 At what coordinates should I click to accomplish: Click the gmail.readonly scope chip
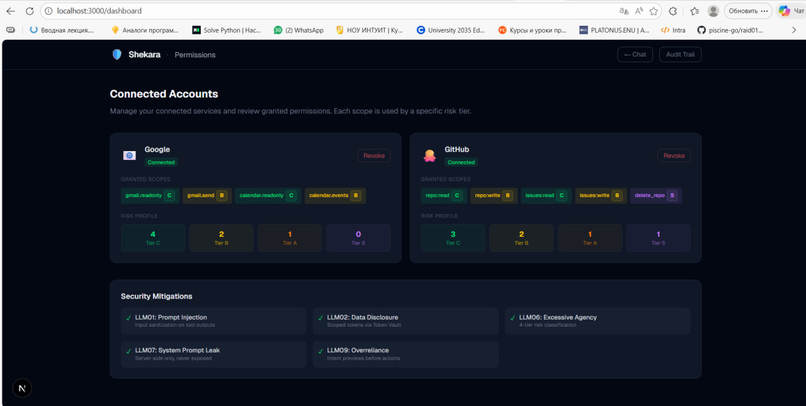click(x=150, y=195)
